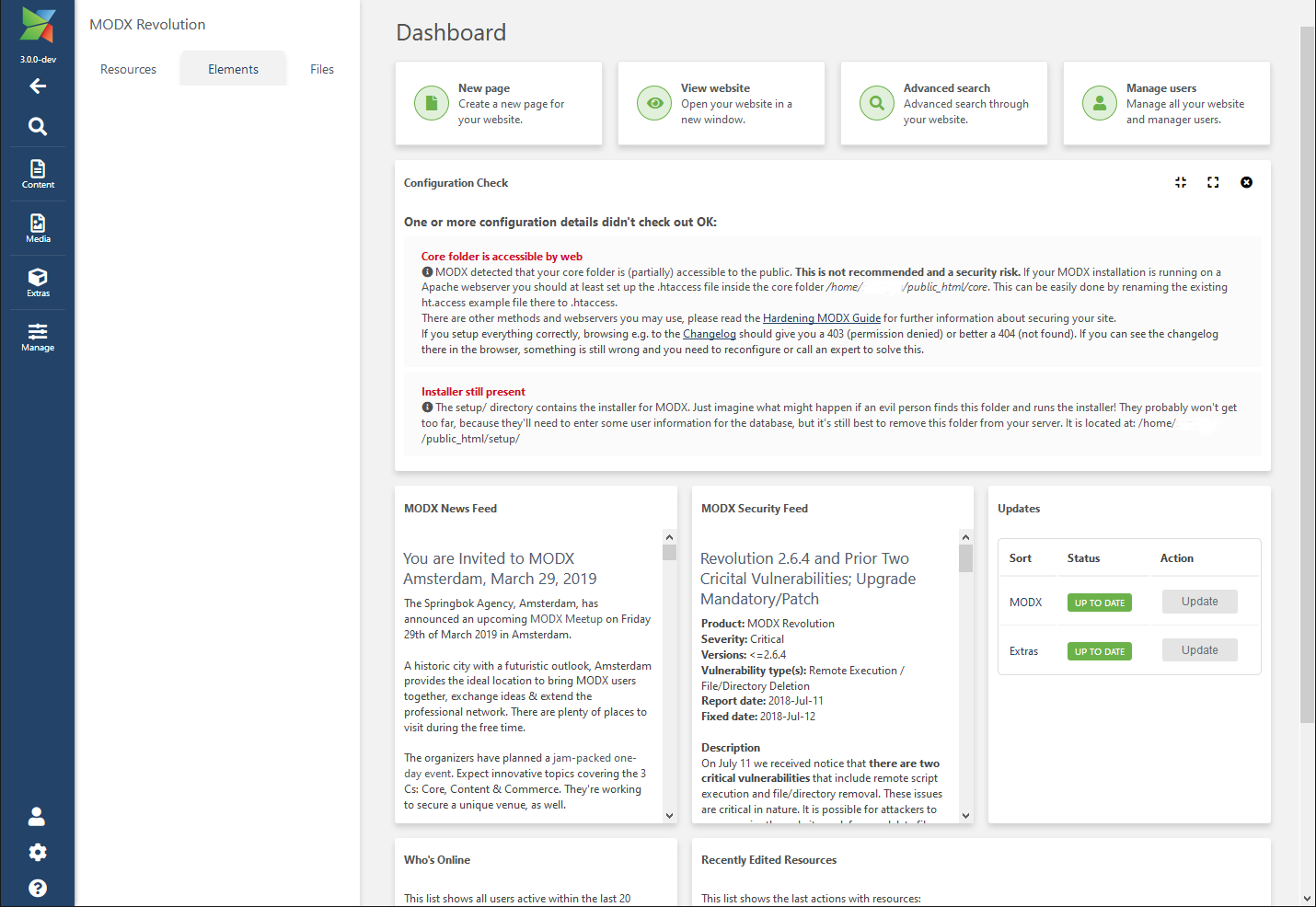
Task: Switch to the Files tab
Action: 322,69
